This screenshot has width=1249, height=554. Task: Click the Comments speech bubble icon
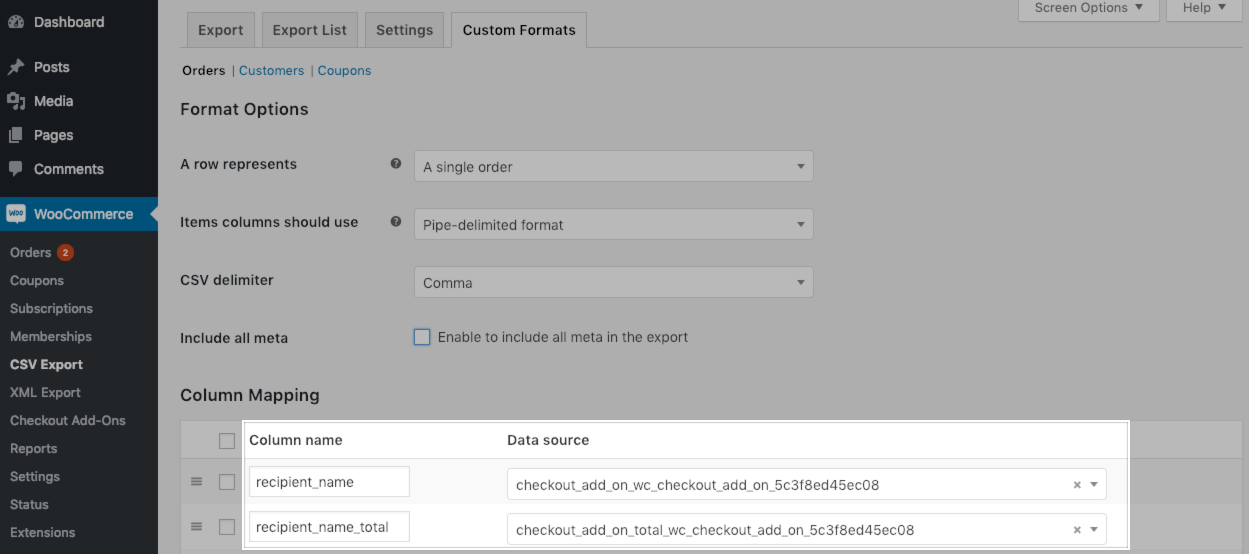pyautogui.click(x=16, y=169)
